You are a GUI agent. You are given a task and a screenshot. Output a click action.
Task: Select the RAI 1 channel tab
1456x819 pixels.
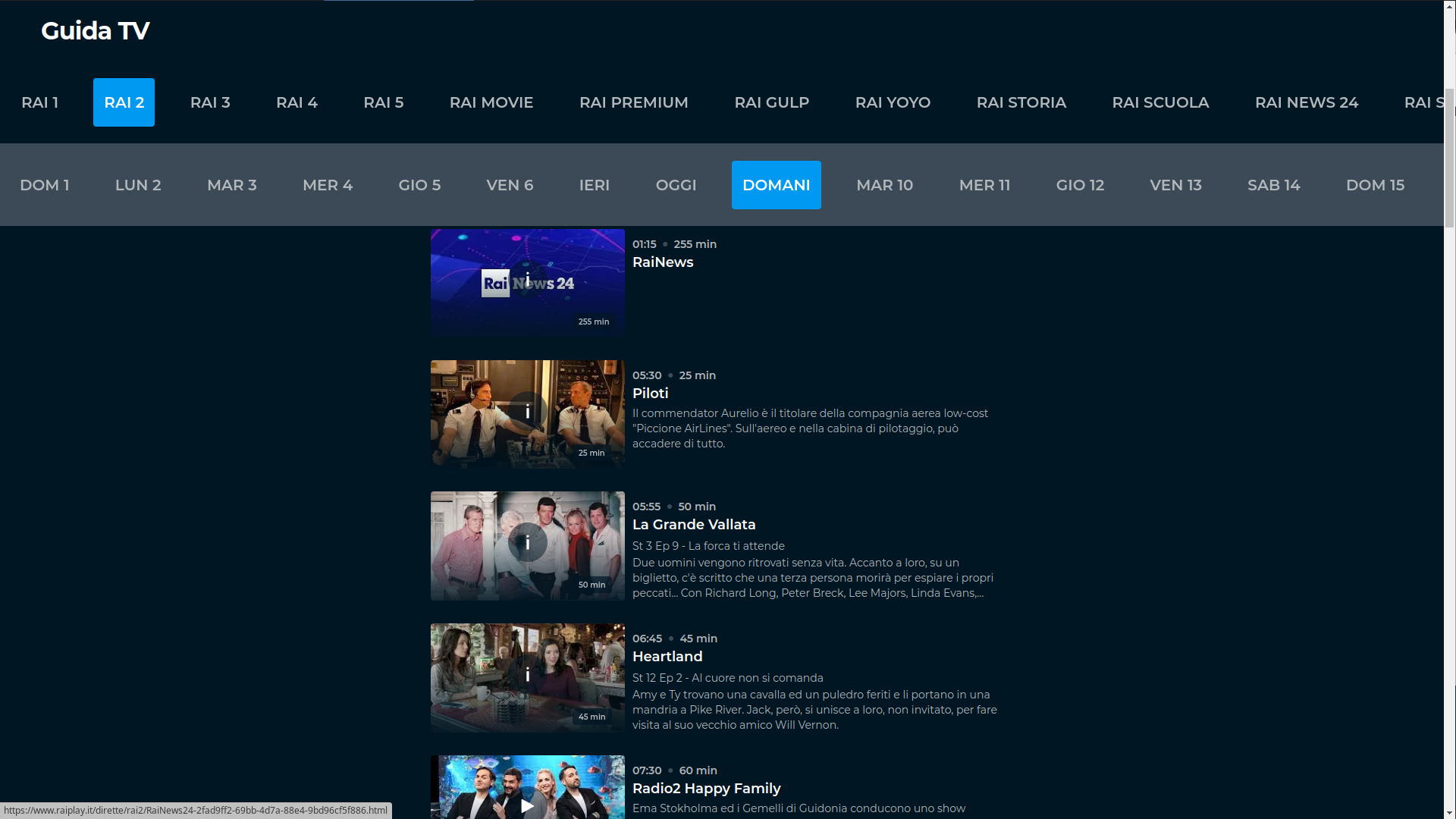click(39, 102)
